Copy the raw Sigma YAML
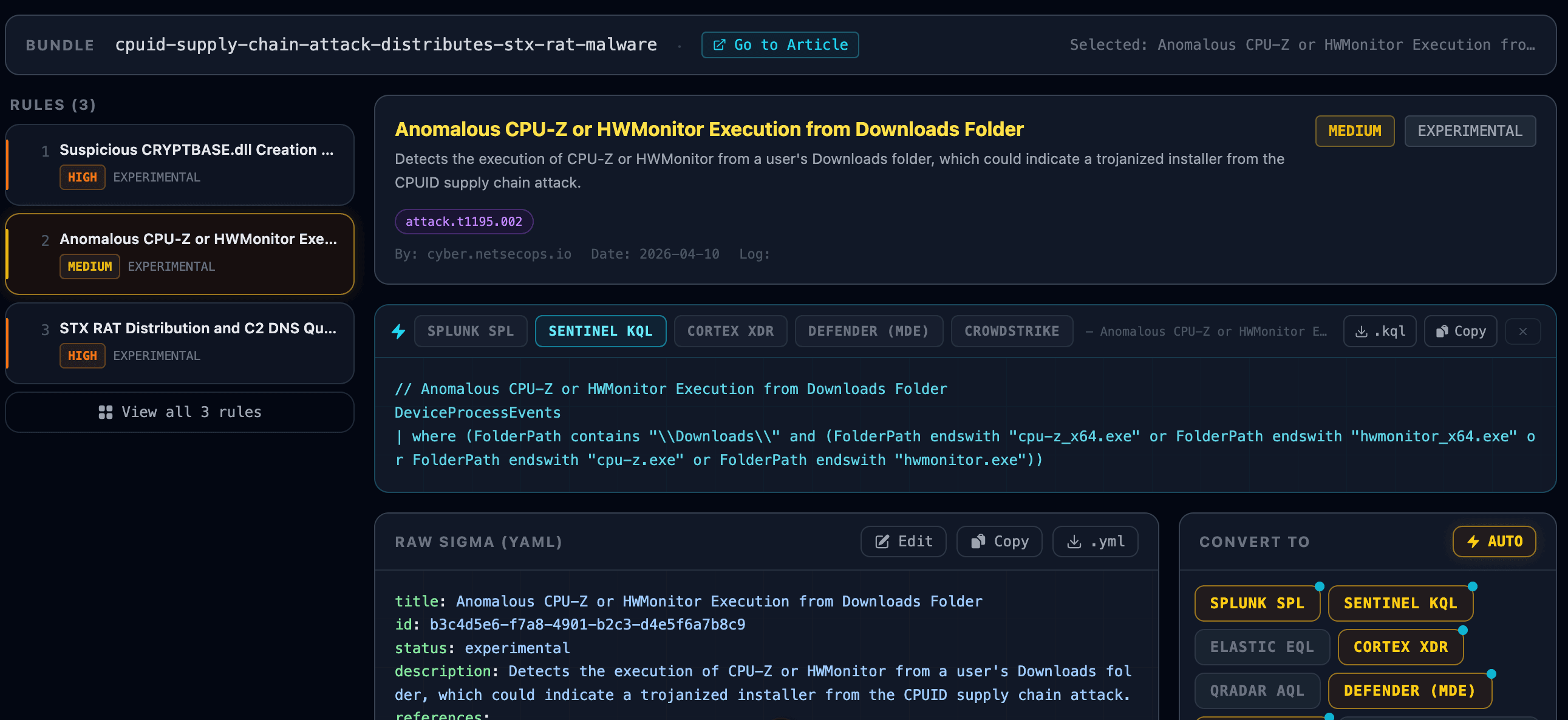Viewport: 1568px width, 720px height. coord(999,541)
